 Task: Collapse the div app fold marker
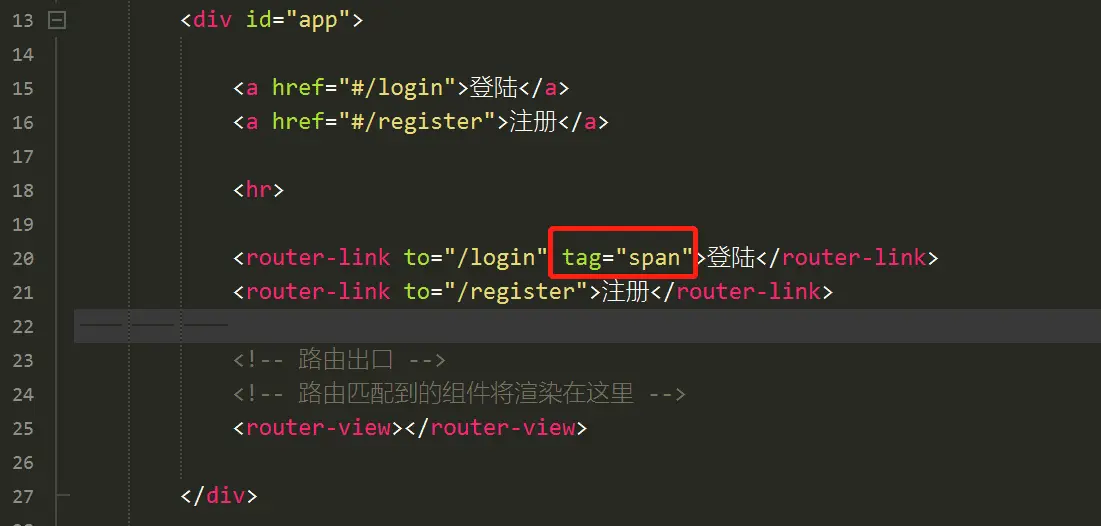point(57,20)
